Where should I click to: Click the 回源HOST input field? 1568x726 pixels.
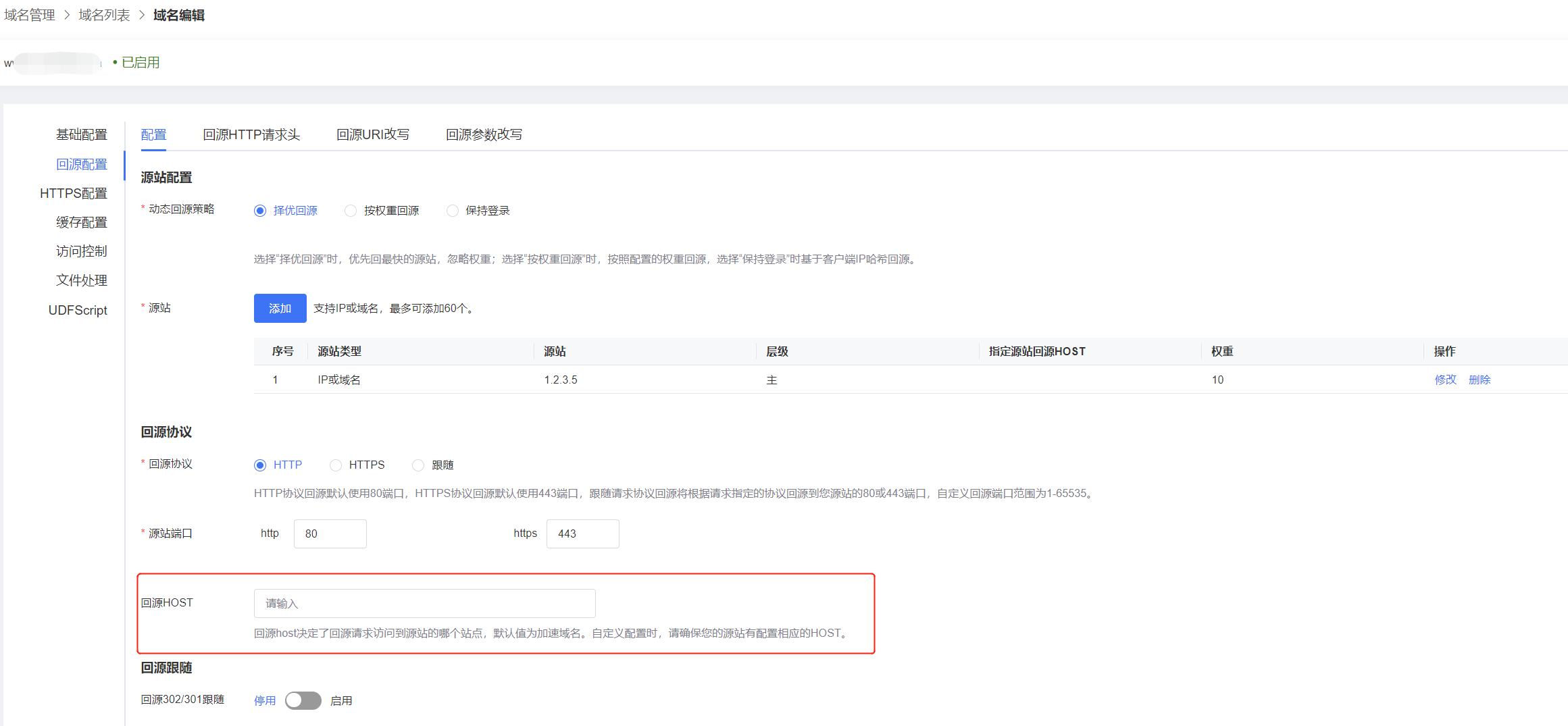[x=425, y=603]
